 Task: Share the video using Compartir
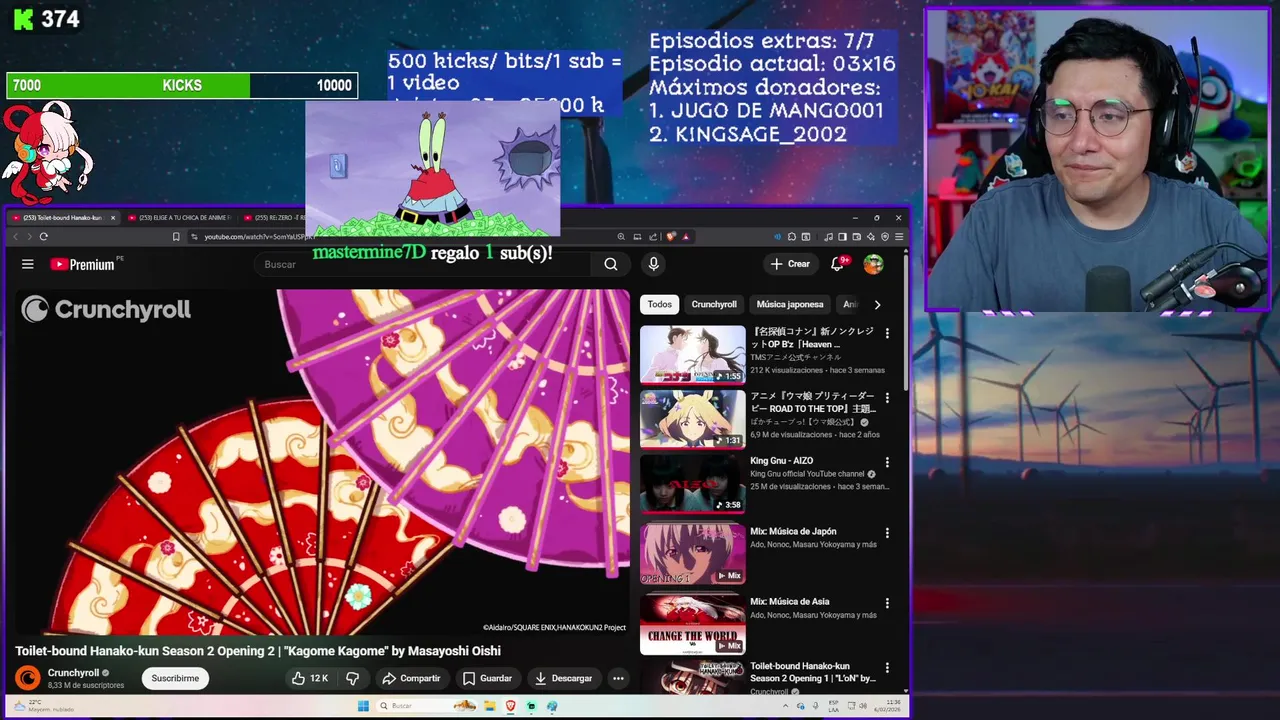point(411,678)
